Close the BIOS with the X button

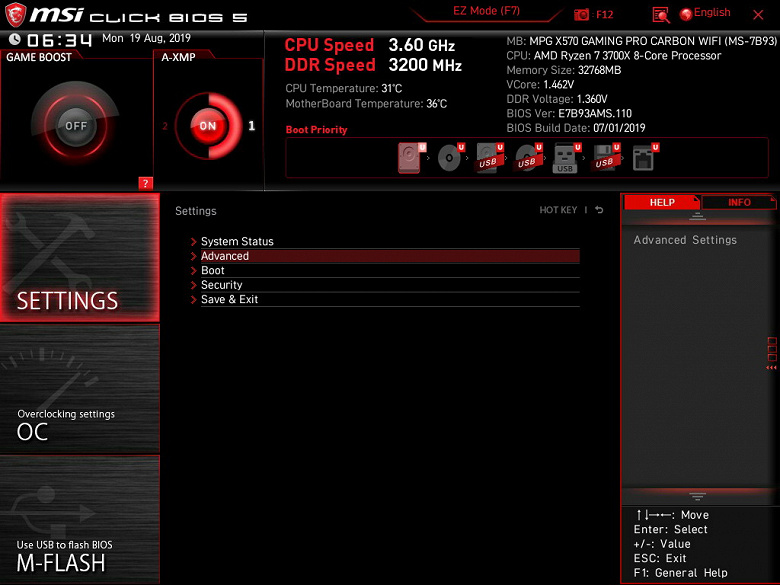[758, 15]
